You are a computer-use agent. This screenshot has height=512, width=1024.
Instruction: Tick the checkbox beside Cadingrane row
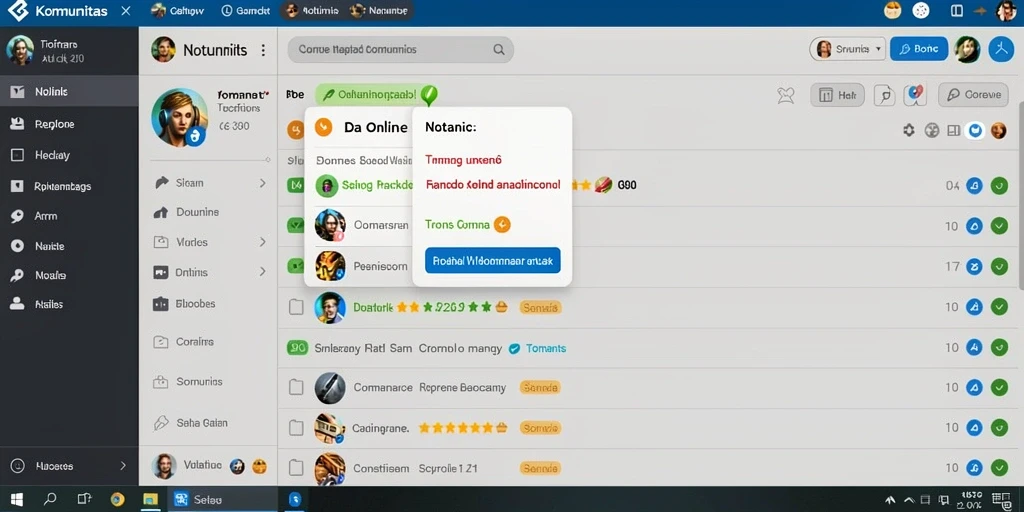click(x=296, y=428)
